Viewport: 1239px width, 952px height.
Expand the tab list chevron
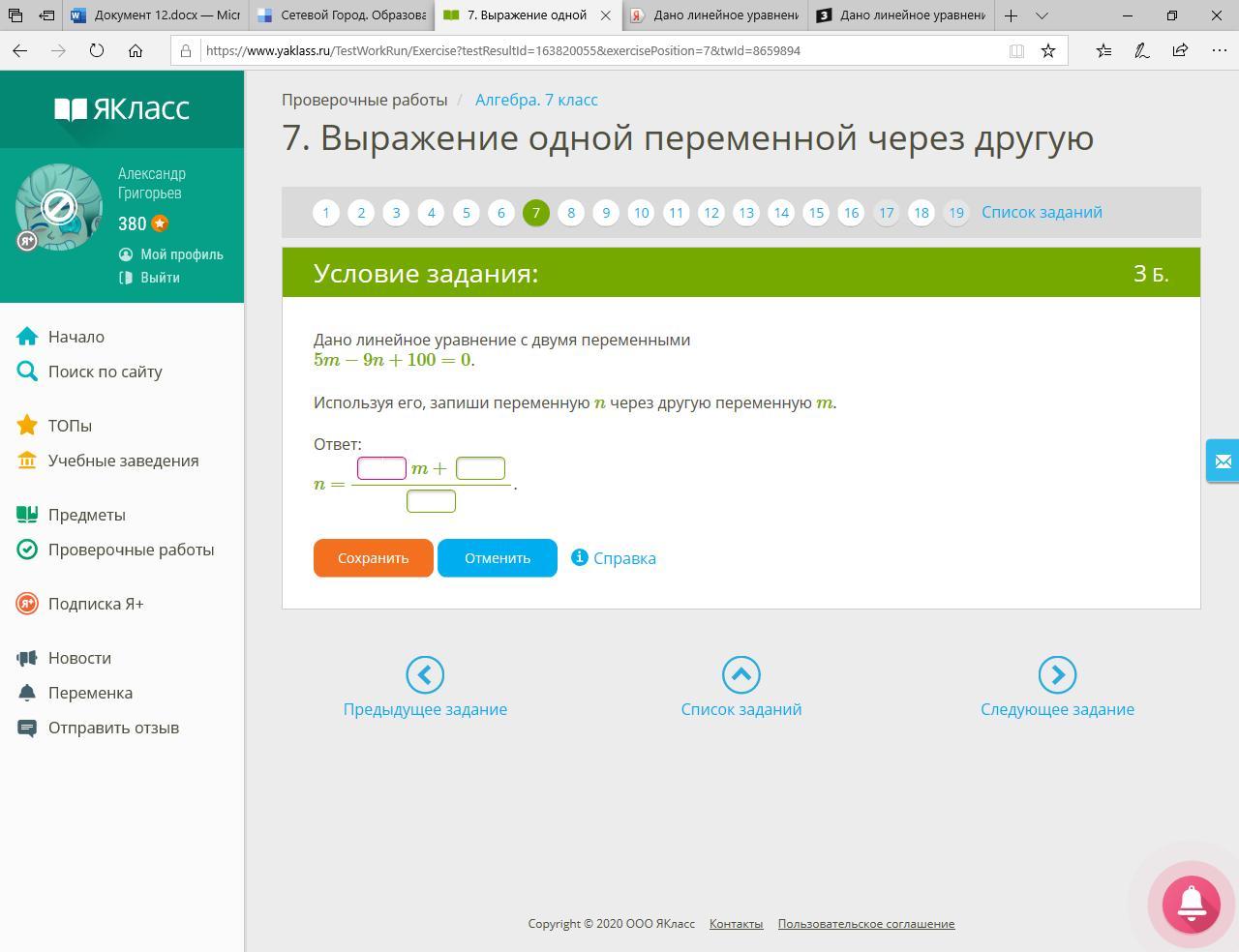[x=1042, y=15]
